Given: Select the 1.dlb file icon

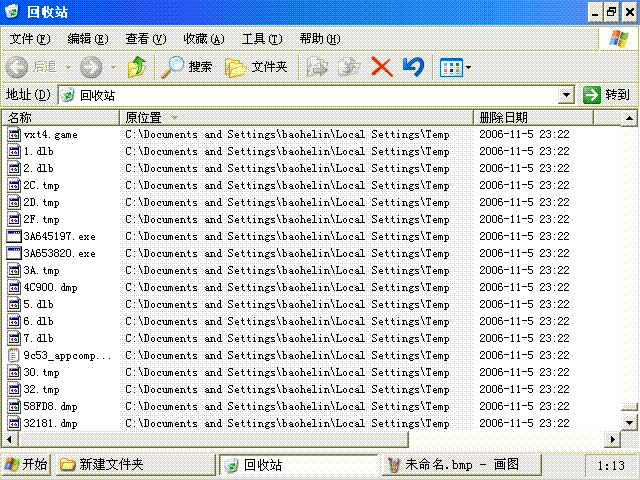Looking at the screenshot, I should pos(14,151).
